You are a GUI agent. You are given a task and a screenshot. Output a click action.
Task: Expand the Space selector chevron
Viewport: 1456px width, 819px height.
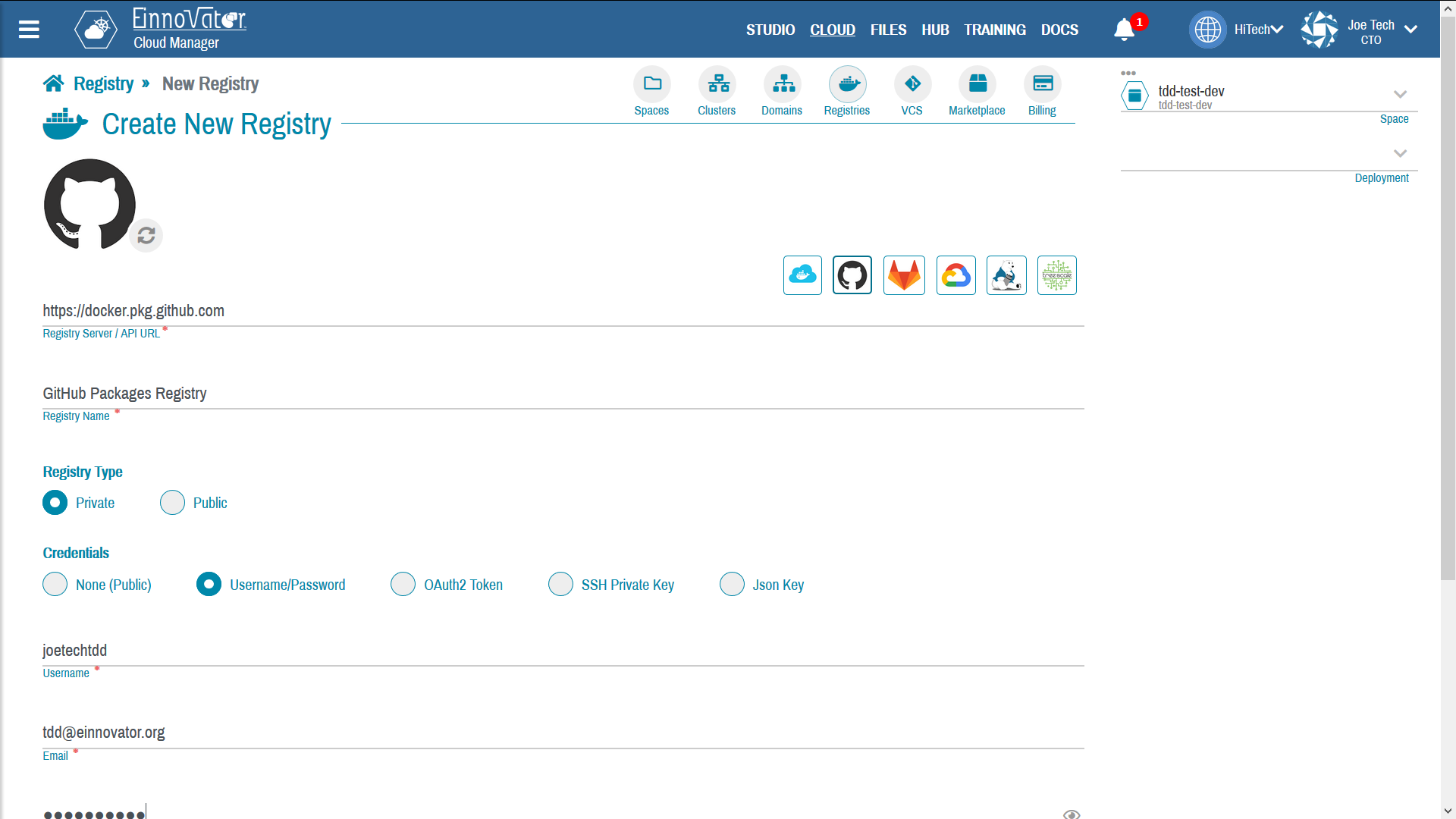(1401, 95)
